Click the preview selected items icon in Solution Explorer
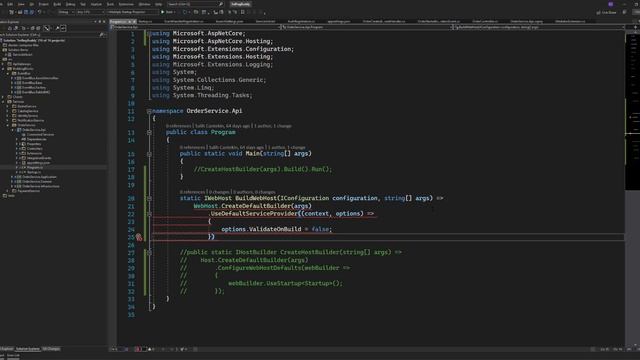The width and height of the screenshot is (640, 360). [64, 28]
